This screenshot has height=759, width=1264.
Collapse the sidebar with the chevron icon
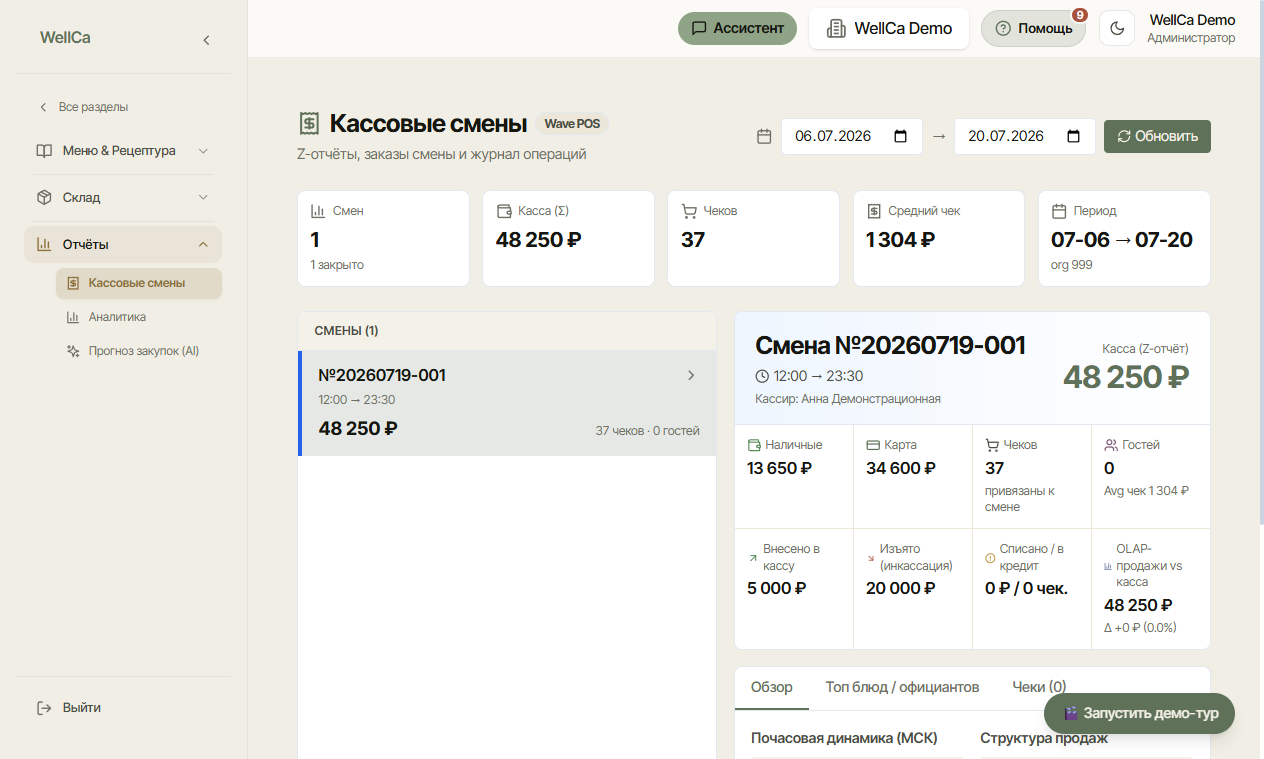(206, 40)
